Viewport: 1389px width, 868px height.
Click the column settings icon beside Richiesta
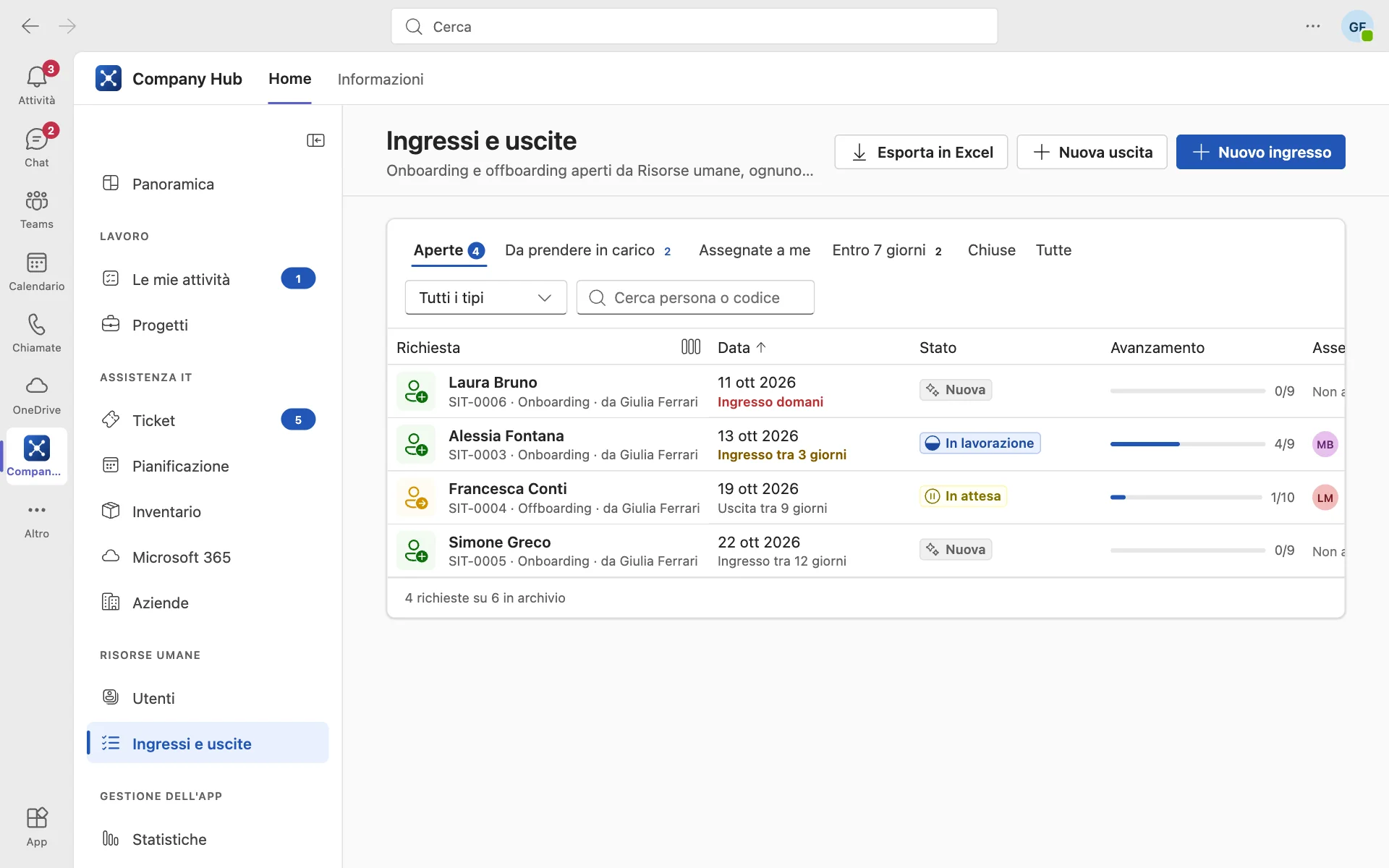point(691,347)
